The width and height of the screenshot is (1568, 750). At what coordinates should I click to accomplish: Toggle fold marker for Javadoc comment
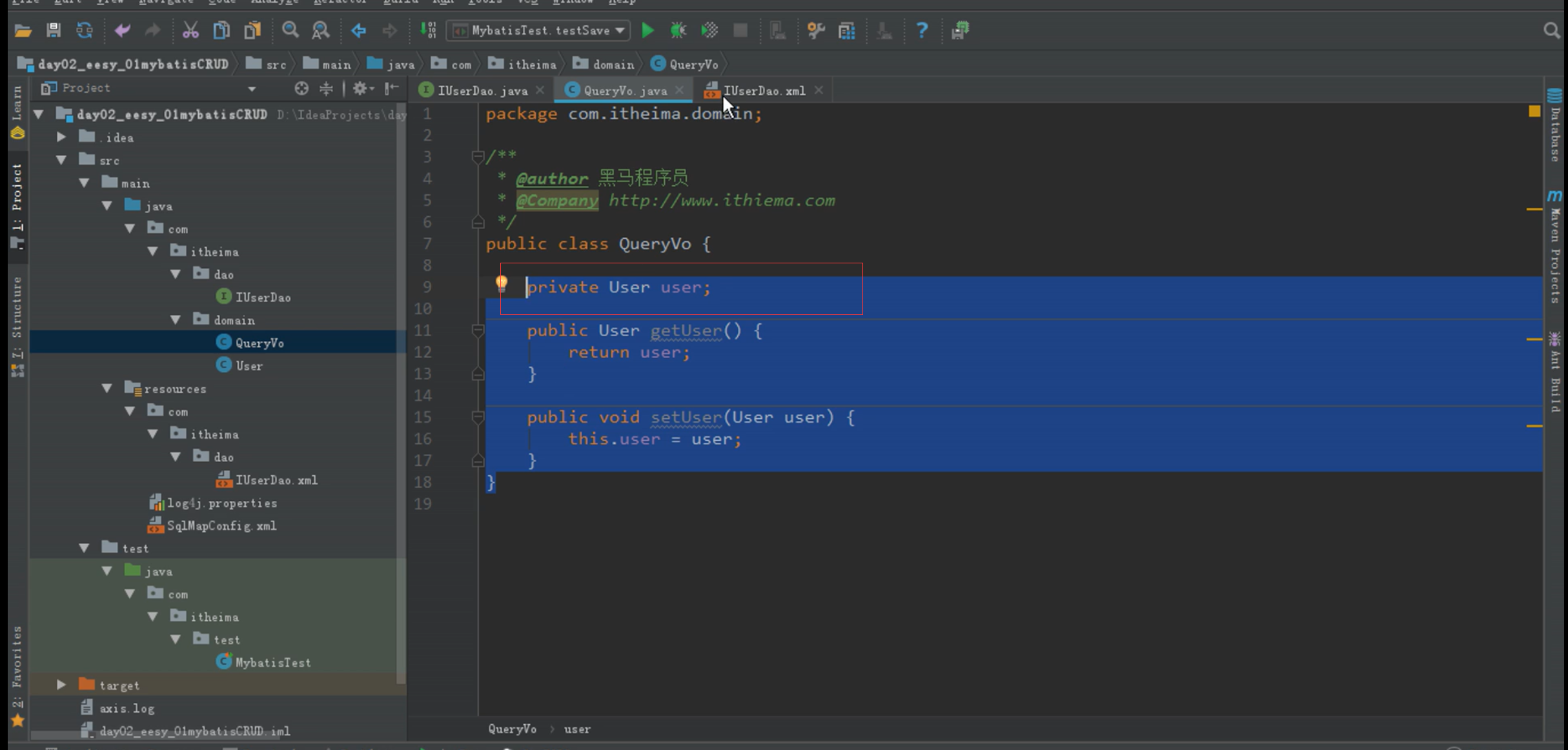tap(478, 156)
